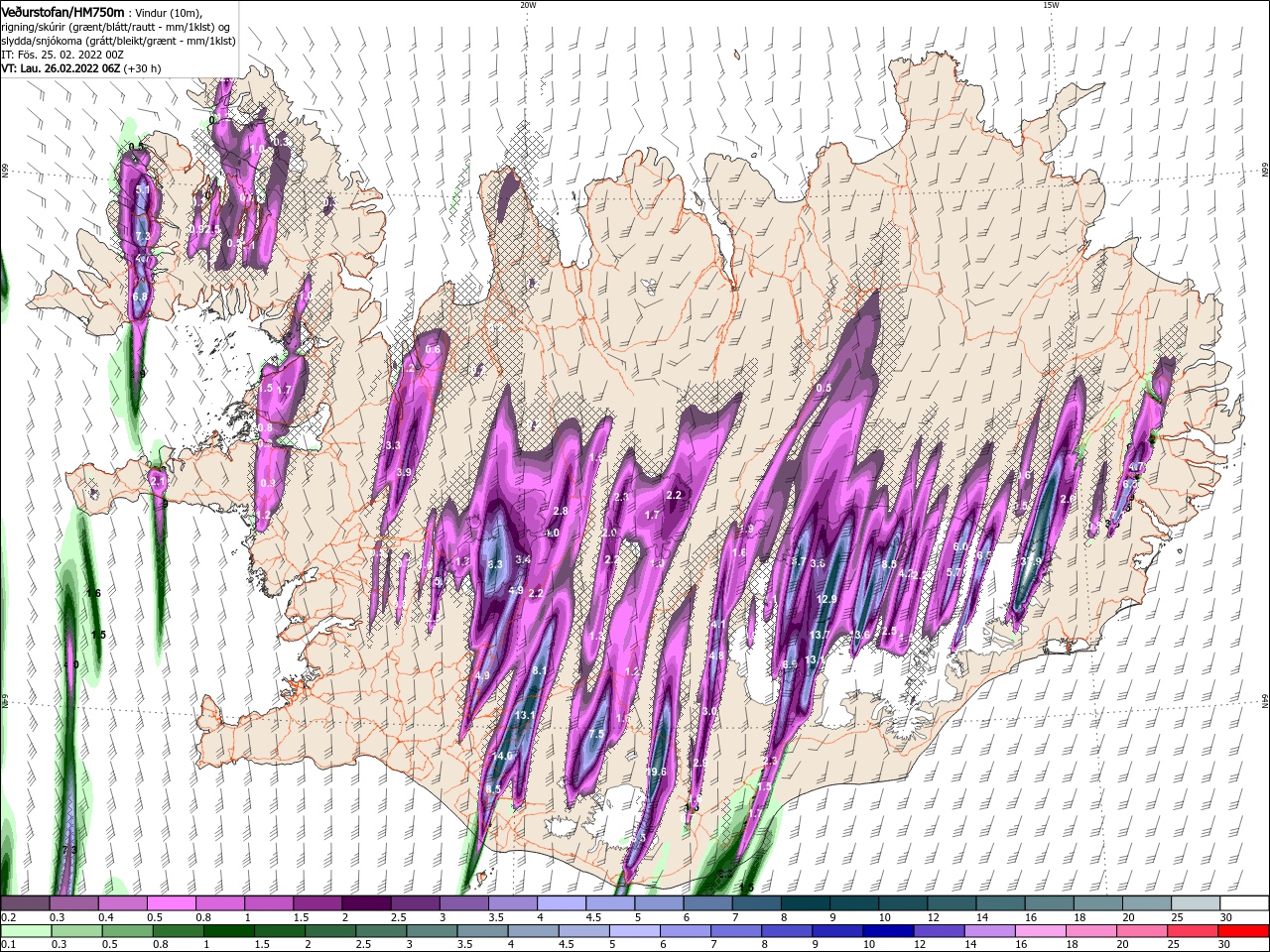Select light green 0.1–0.3 swatch, bottom legend row

pyautogui.click(x=28, y=931)
